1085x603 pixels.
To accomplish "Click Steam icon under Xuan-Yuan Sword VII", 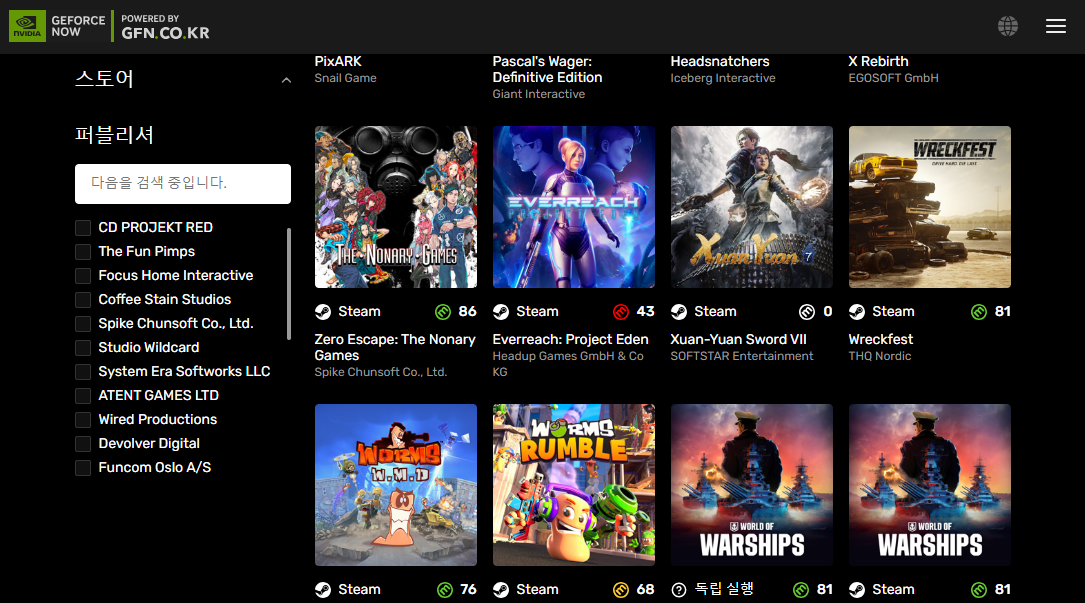I will click(679, 312).
